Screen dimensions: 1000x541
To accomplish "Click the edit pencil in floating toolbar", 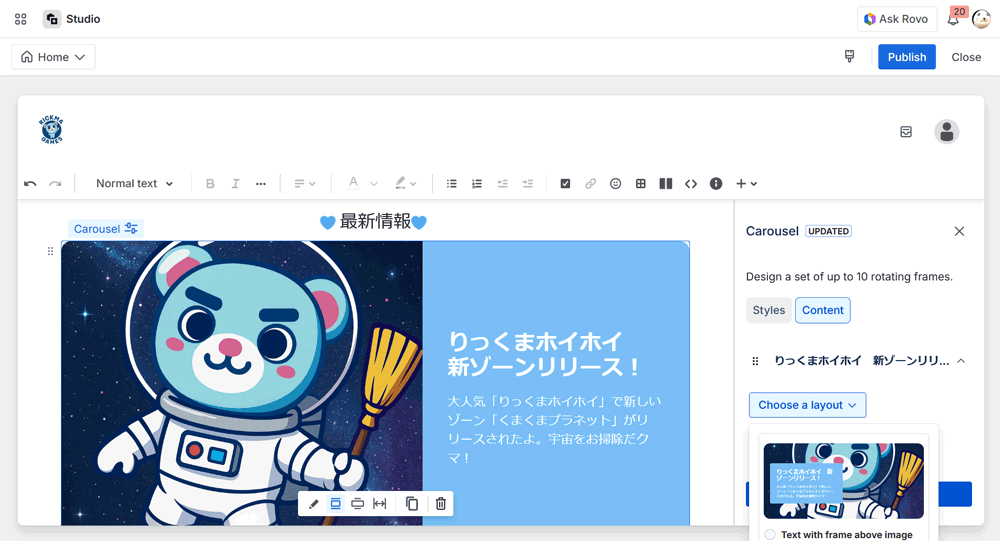I will pyautogui.click(x=313, y=504).
